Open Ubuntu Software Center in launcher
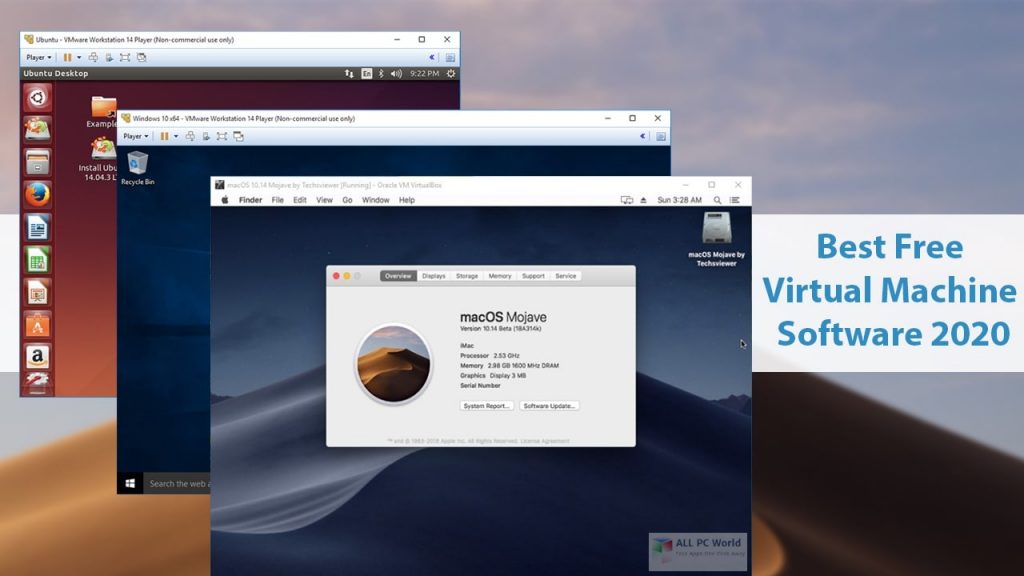 pyautogui.click(x=37, y=325)
